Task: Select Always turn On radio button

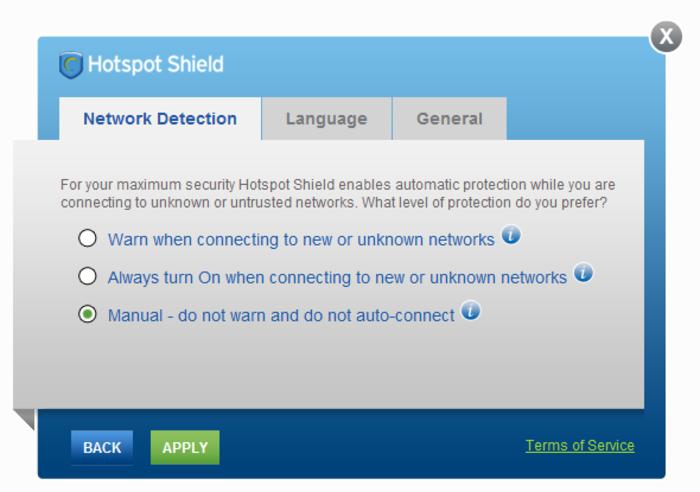Action: click(x=88, y=276)
